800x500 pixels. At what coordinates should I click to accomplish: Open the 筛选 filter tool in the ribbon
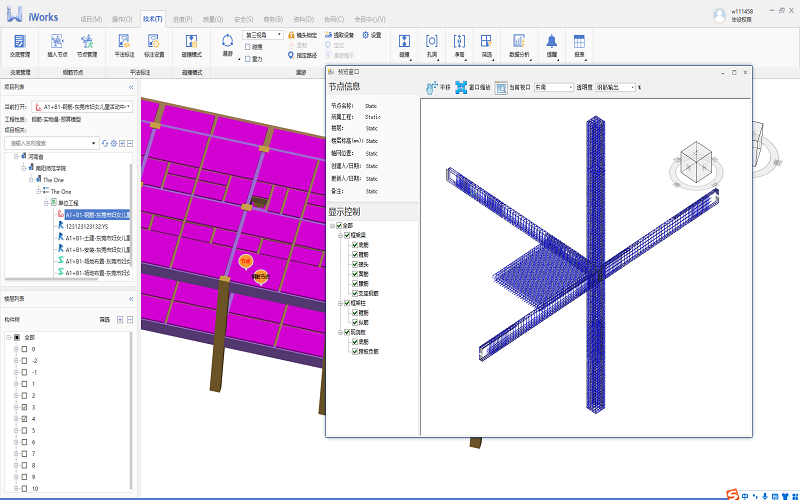[487, 45]
